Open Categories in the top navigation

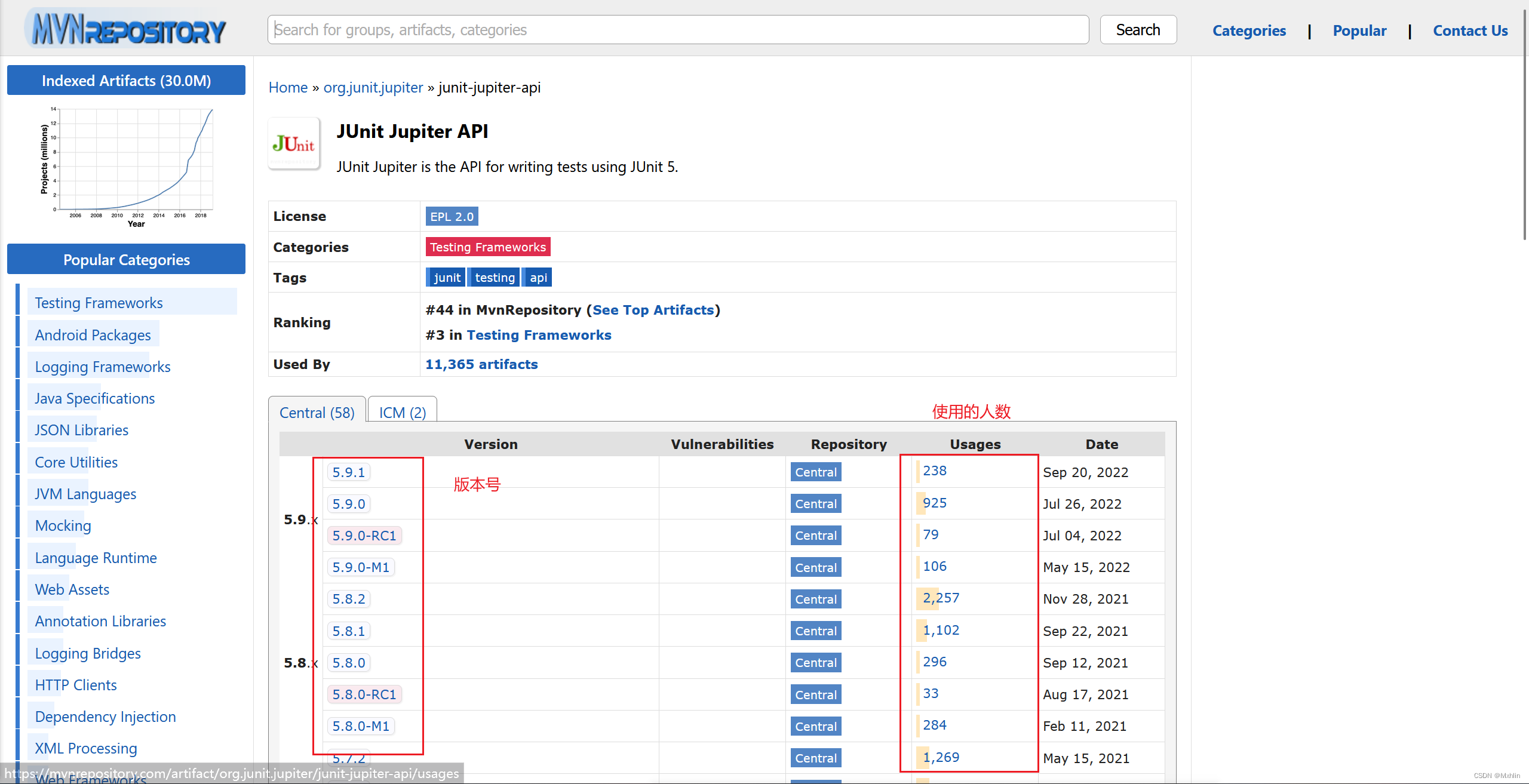coord(1249,30)
